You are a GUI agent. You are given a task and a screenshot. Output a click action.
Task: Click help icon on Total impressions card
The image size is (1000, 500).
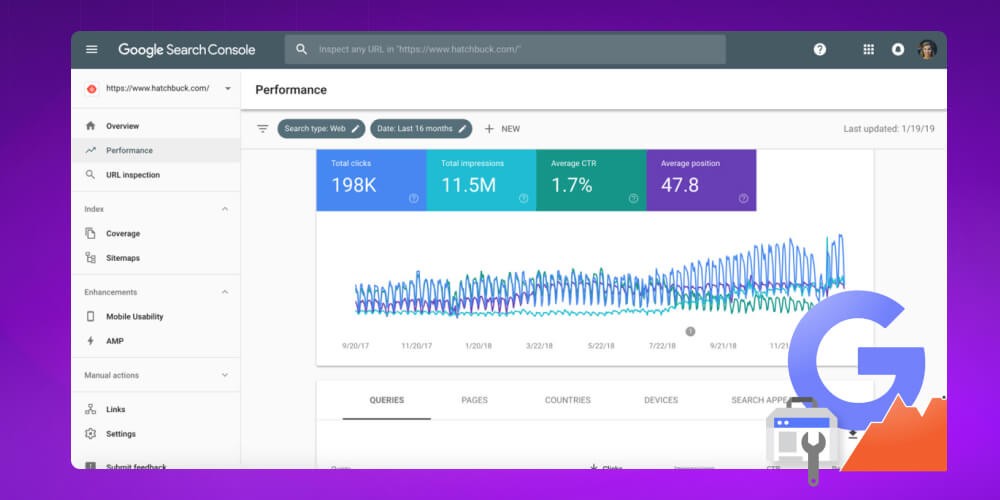[x=524, y=198]
